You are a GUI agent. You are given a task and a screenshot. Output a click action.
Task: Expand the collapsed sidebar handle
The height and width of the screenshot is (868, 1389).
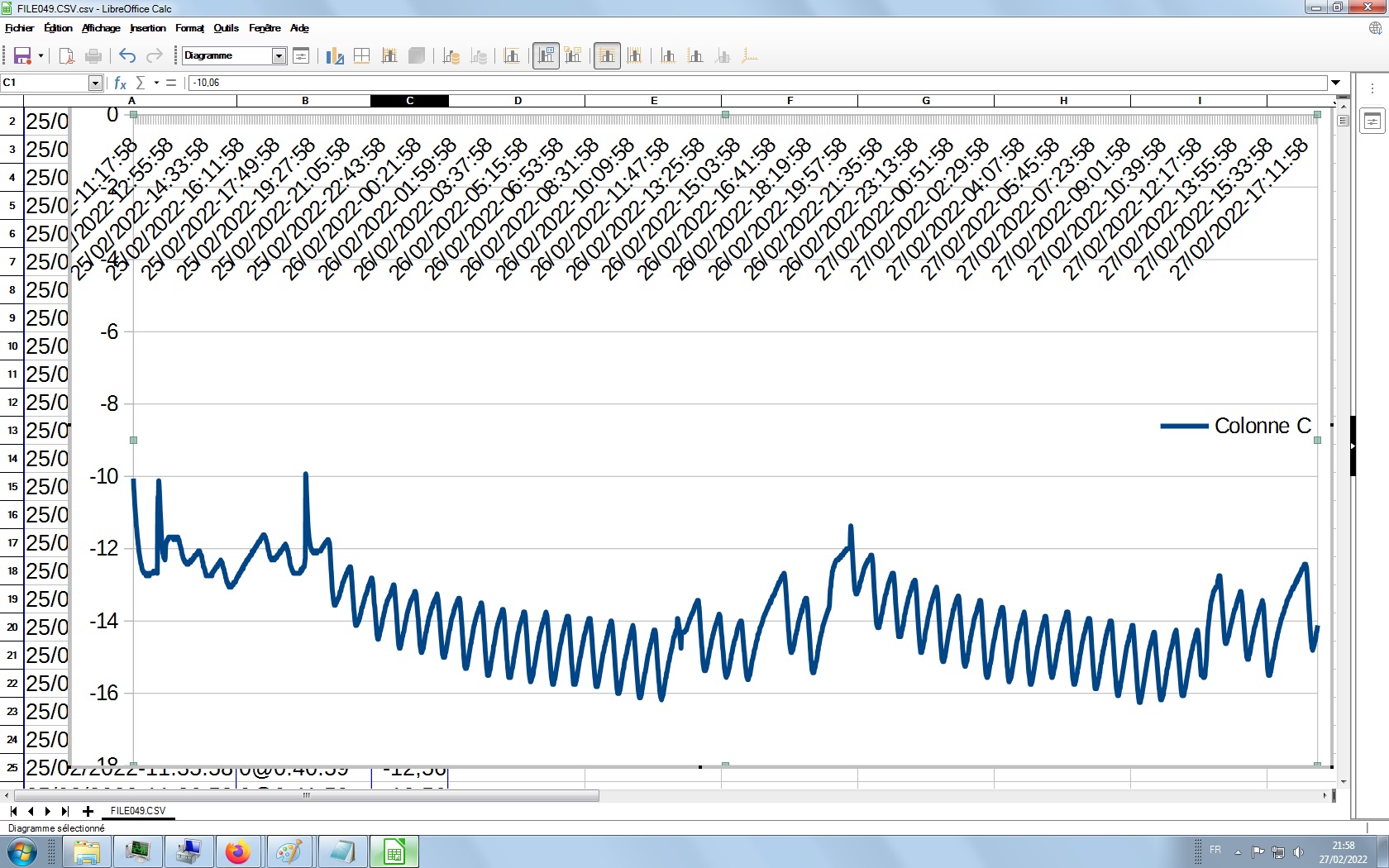pyautogui.click(x=1353, y=446)
